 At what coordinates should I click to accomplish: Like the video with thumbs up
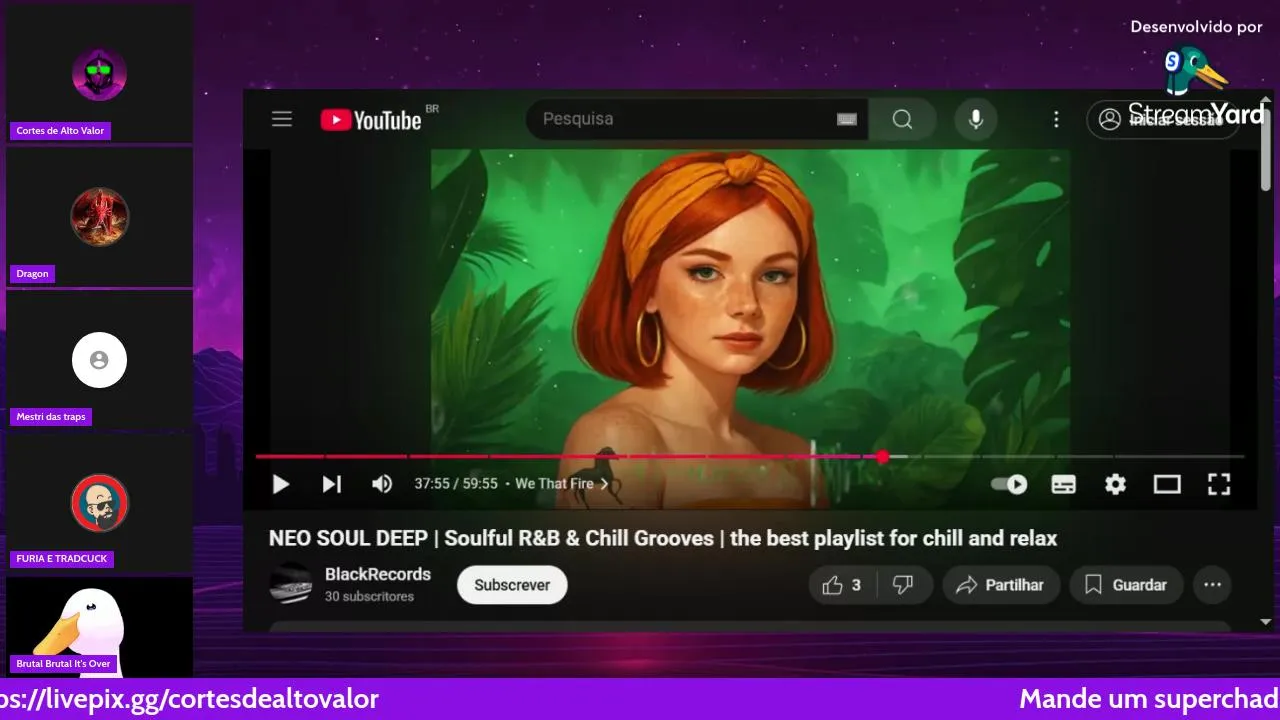click(842, 585)
